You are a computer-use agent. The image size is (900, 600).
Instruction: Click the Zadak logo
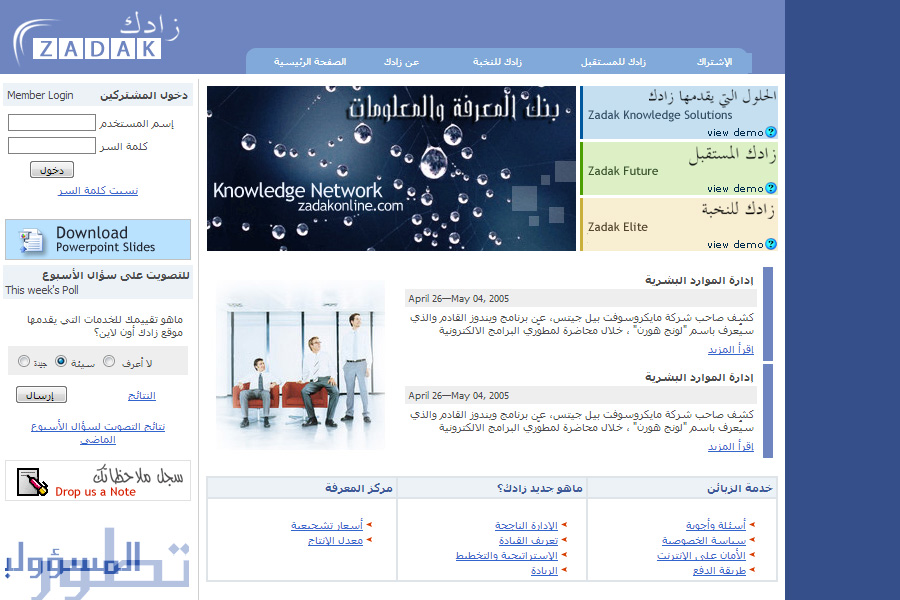coord(96,38)
